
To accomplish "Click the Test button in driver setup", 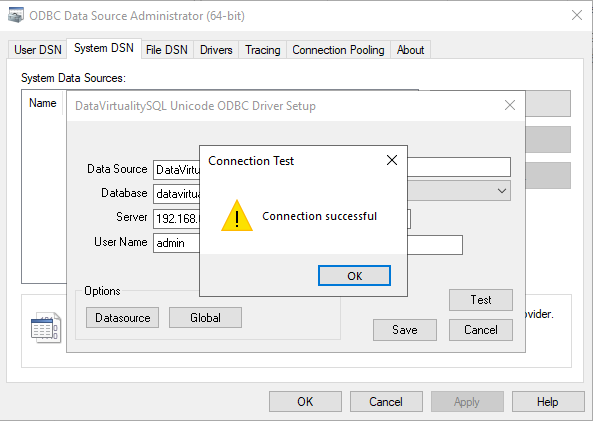I will [481, 300].
